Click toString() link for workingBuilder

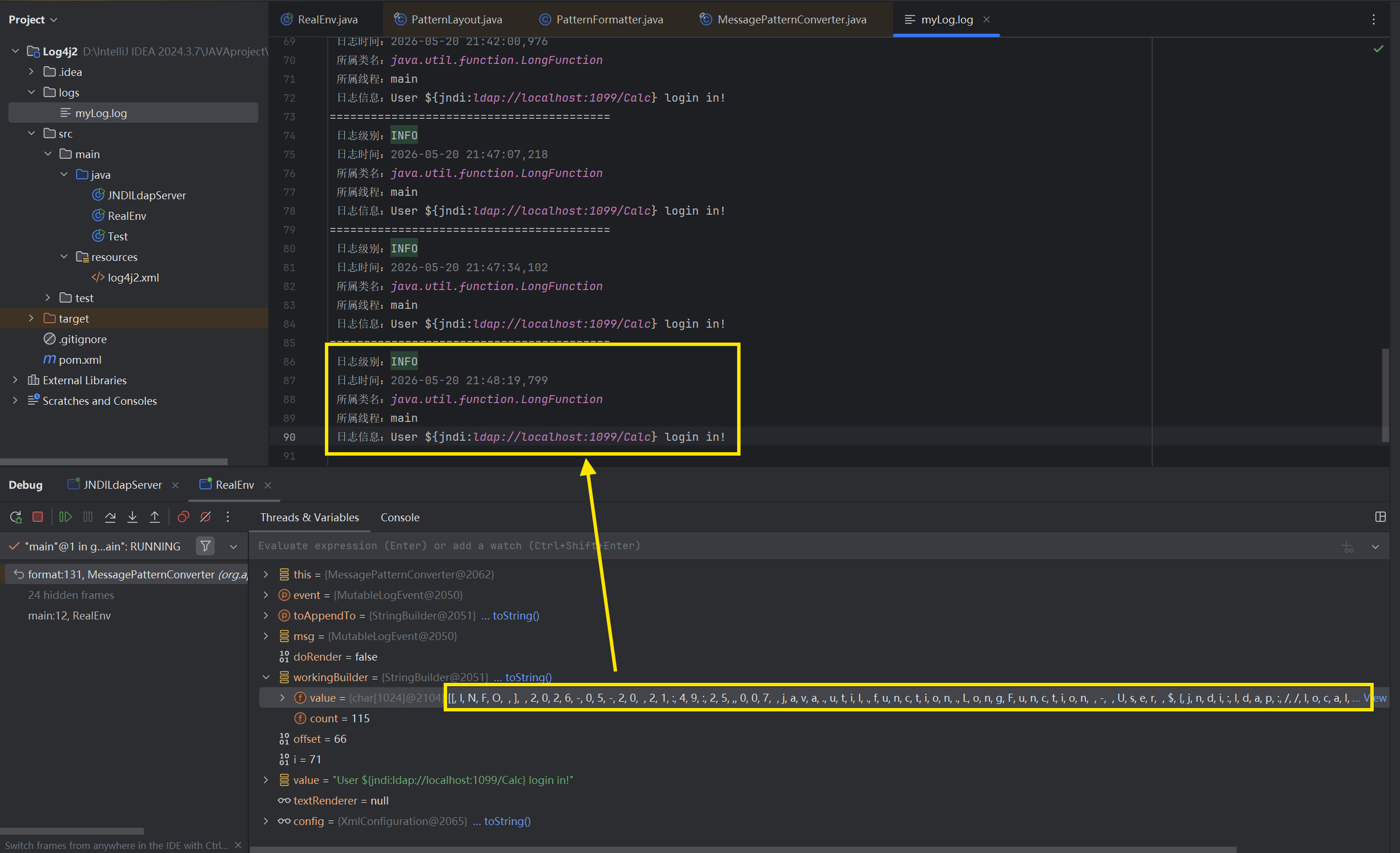[x=529, y=677]
